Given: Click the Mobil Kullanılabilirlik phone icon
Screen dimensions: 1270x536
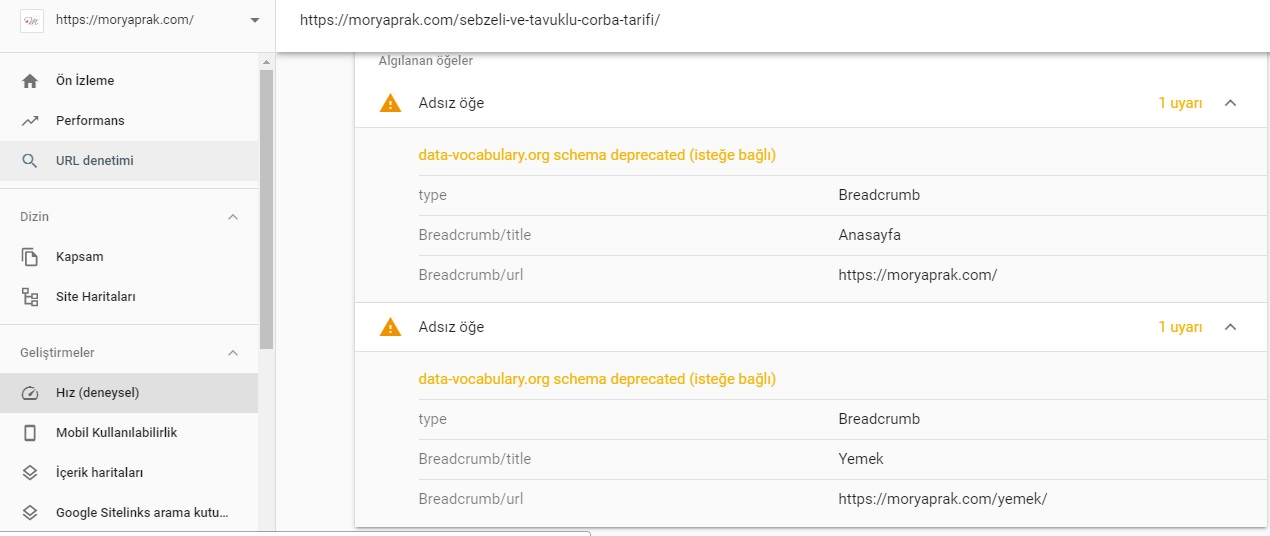Looking at the screenshot, I should [30, 433].
